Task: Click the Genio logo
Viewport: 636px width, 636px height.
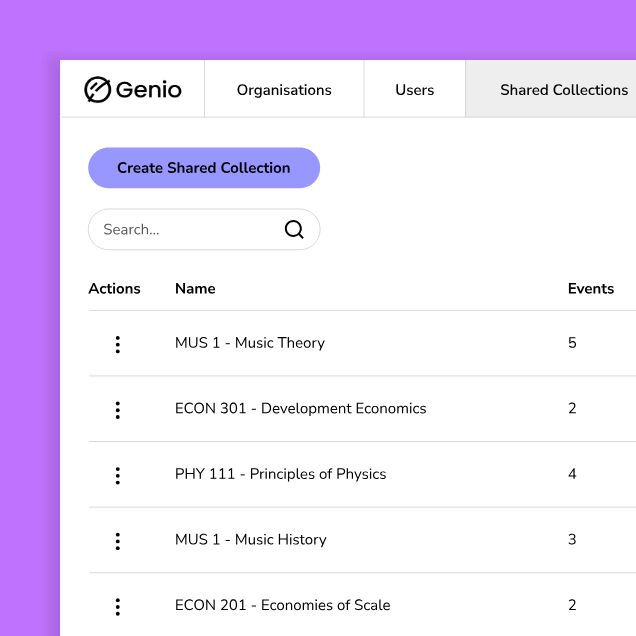Action: [x=133, y=90]
